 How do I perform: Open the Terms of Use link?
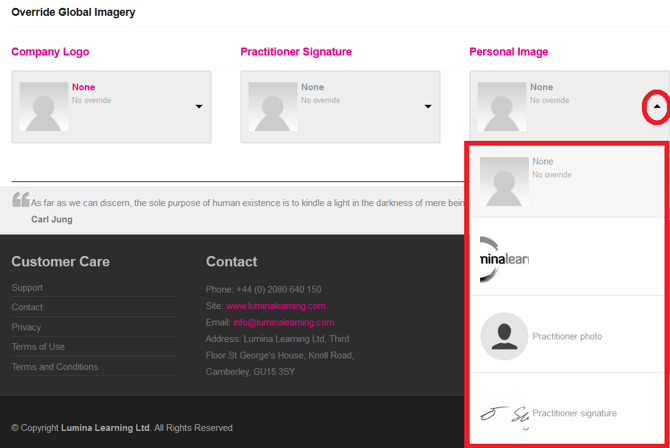point(38,347)
